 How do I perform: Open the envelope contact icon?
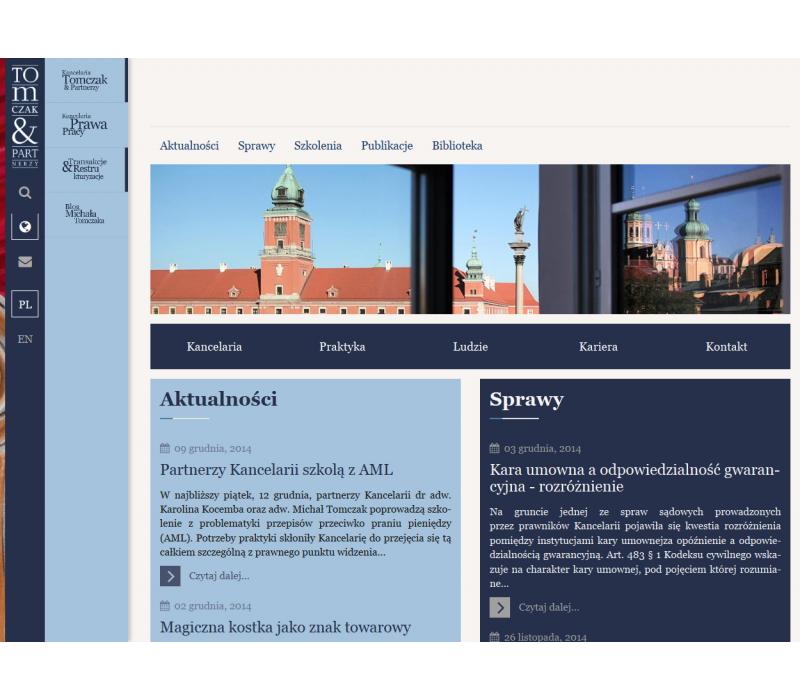click(25, 262)
